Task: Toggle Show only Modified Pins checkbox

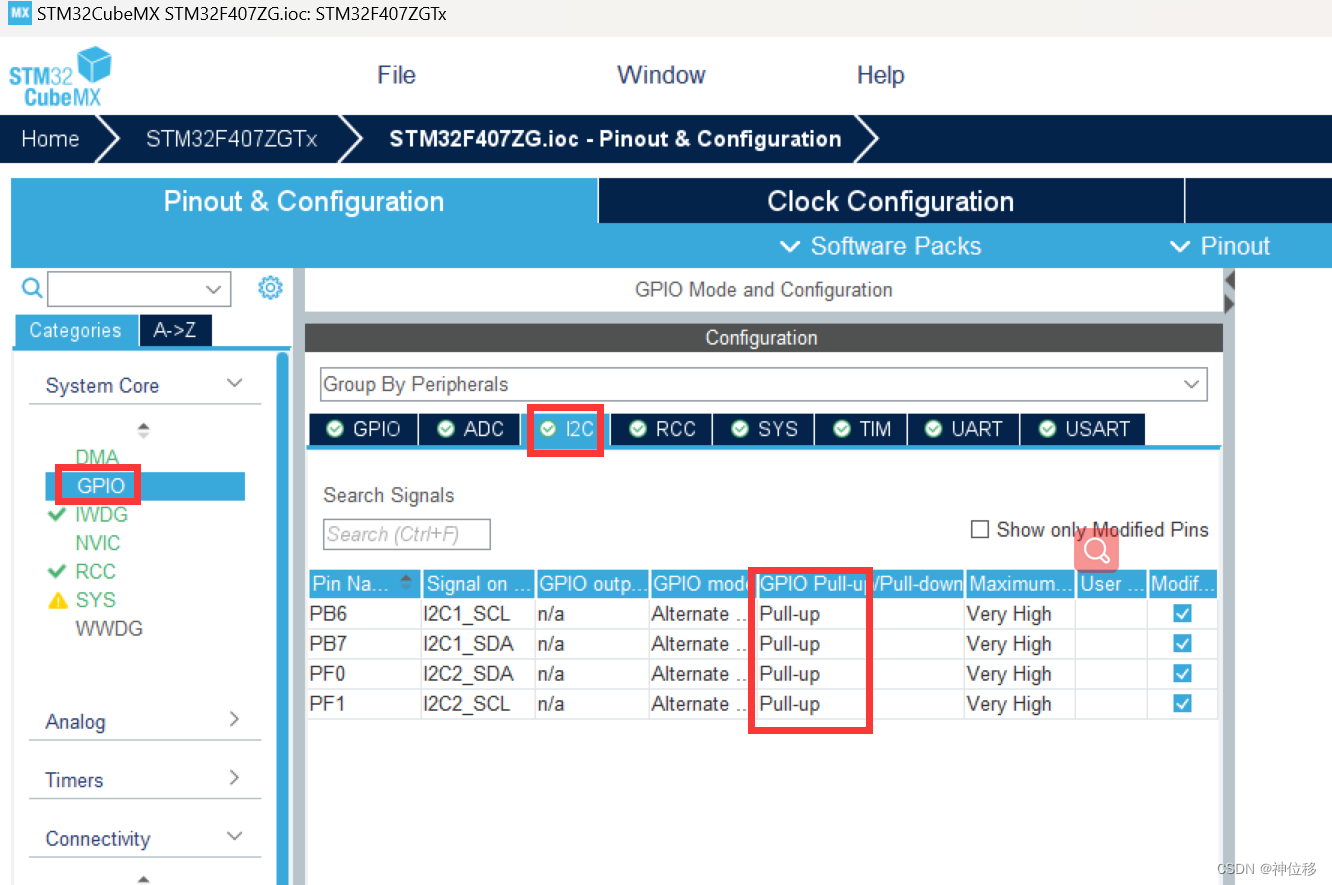Action: point(980,530)
